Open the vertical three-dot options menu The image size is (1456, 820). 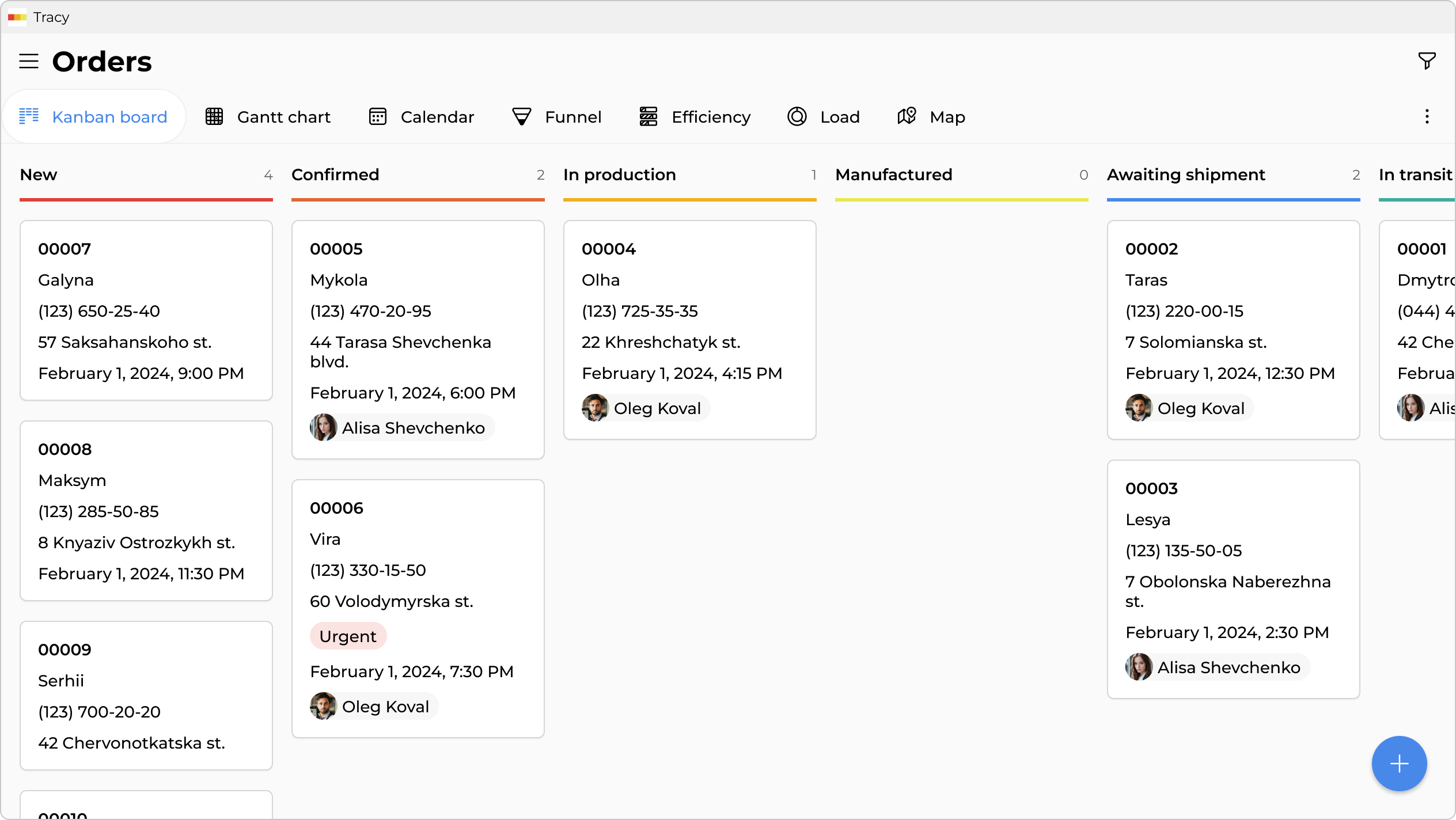(1427, 117)
